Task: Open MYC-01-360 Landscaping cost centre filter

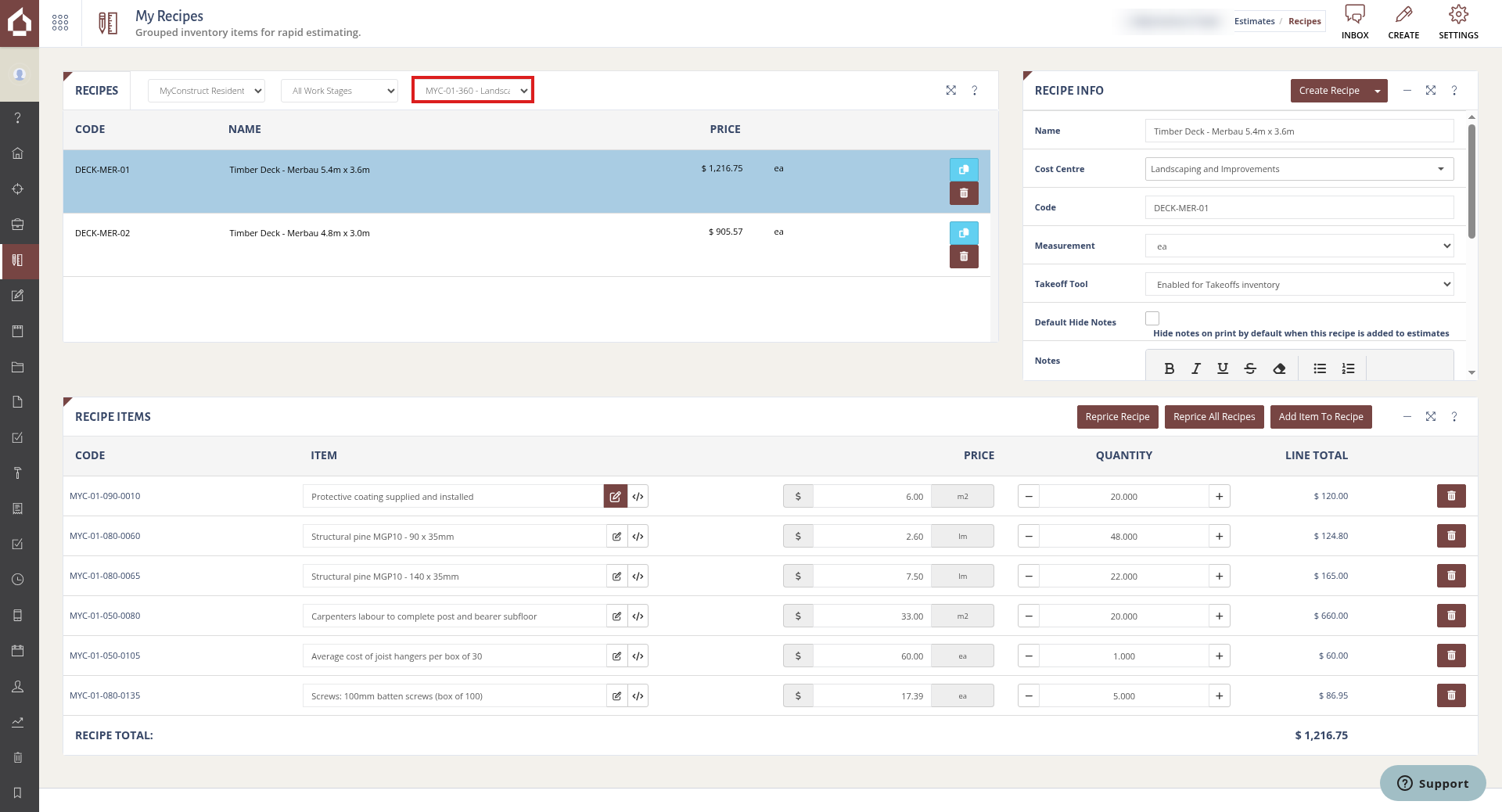Action: coord(473,91)
